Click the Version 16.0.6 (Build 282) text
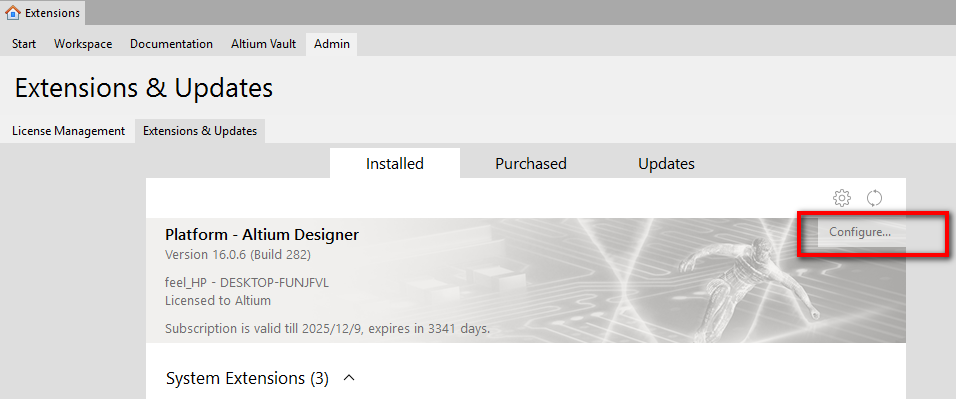This screenshot has height=399, width=956. click(x=238, y=254)
